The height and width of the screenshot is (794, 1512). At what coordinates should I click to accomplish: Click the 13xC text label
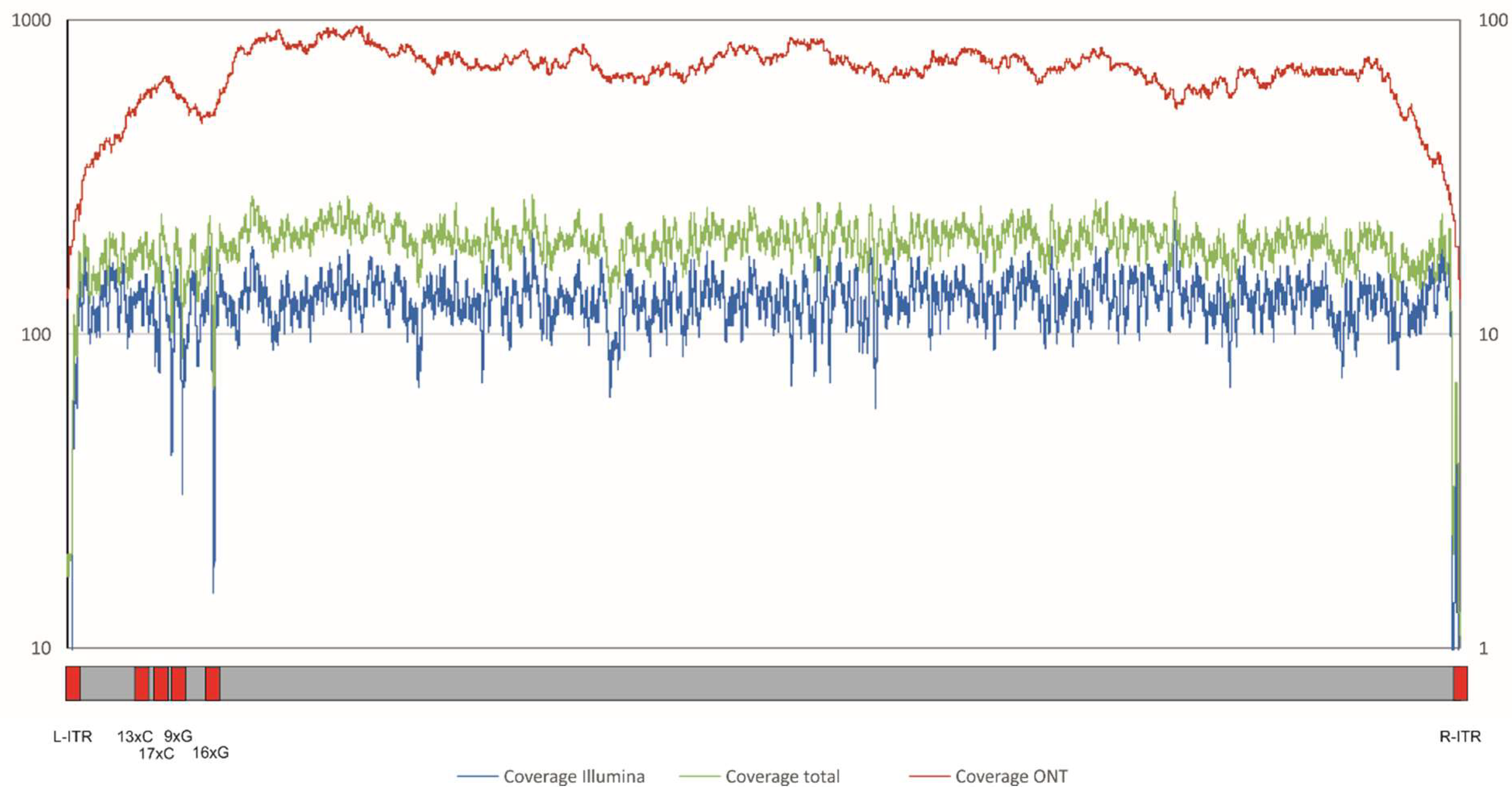(x=135, y=736)
